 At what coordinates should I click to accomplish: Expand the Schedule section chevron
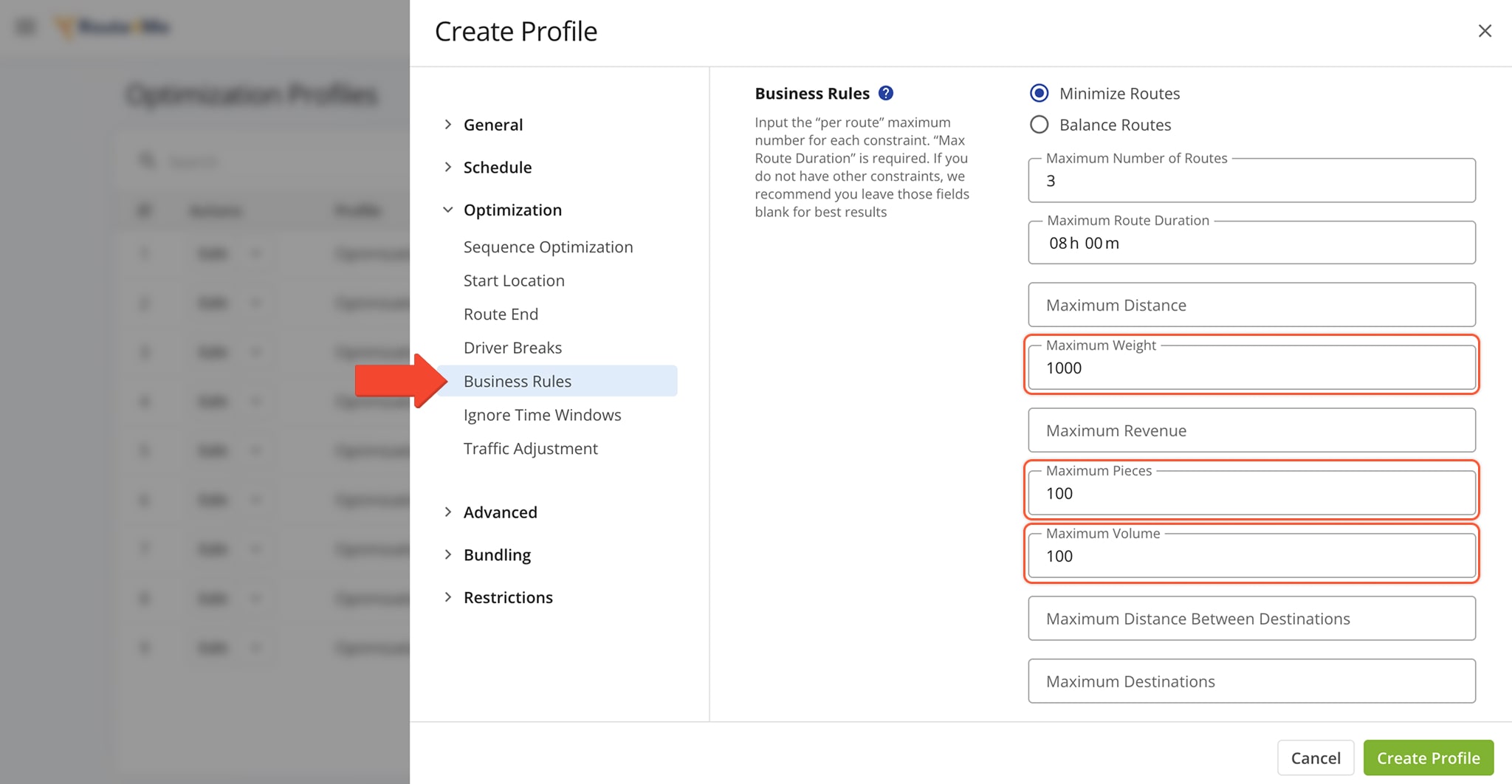coord(447,168)
